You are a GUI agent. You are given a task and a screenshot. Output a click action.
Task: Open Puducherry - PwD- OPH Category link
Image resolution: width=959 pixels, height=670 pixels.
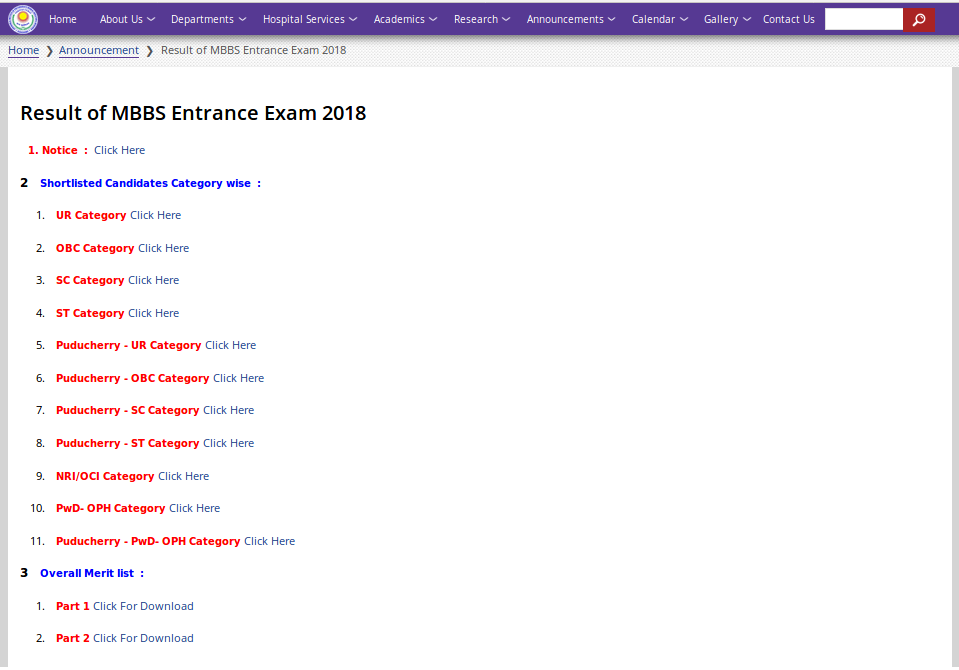coord(269,542)
